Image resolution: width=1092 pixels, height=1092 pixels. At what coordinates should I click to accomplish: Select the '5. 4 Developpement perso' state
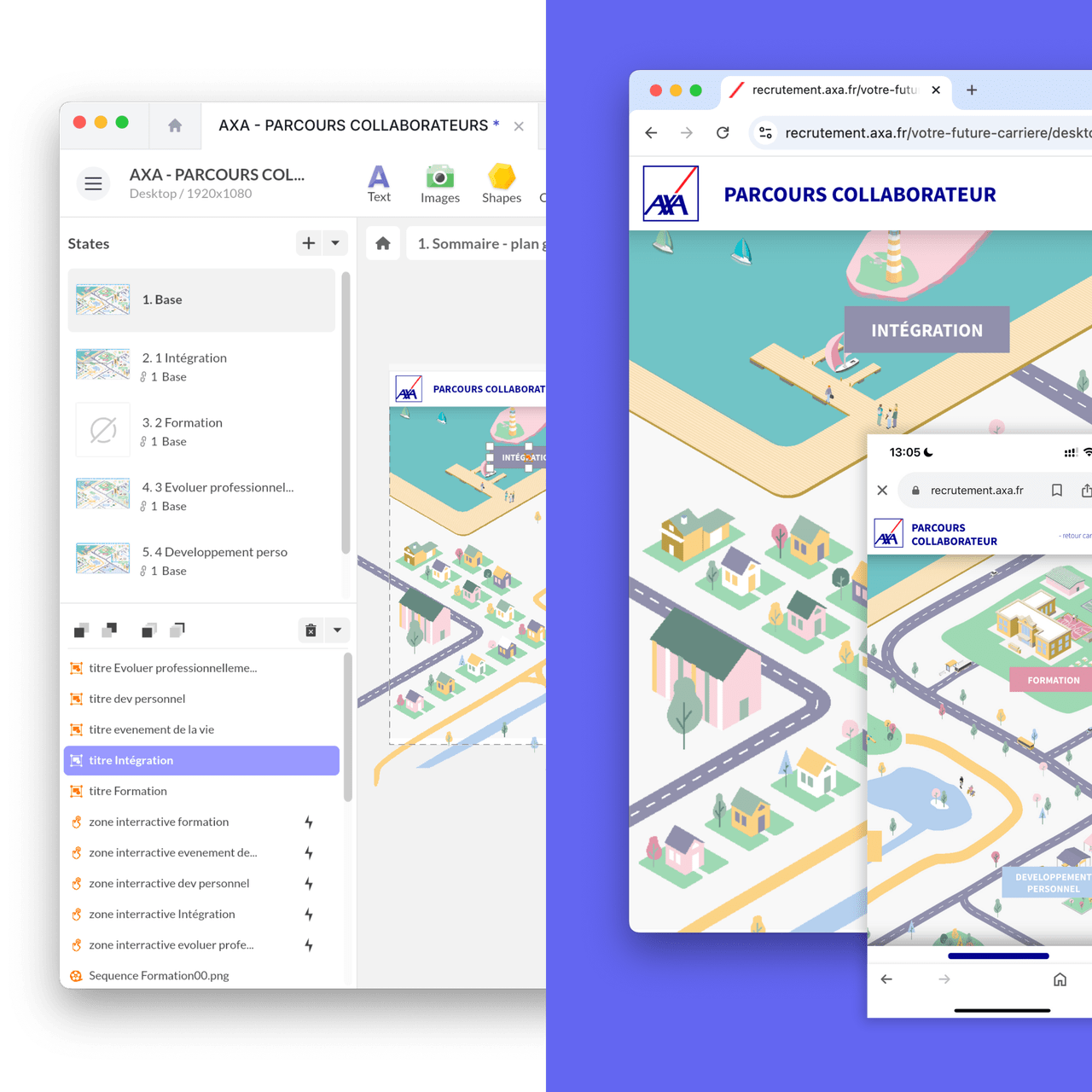point(201,561)
